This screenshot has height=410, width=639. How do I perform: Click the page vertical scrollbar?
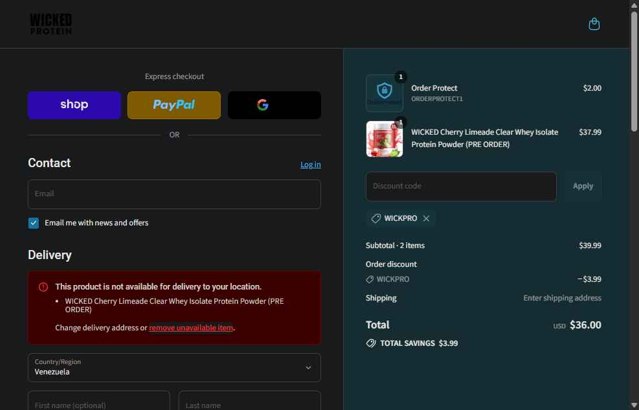pos(634,71)
